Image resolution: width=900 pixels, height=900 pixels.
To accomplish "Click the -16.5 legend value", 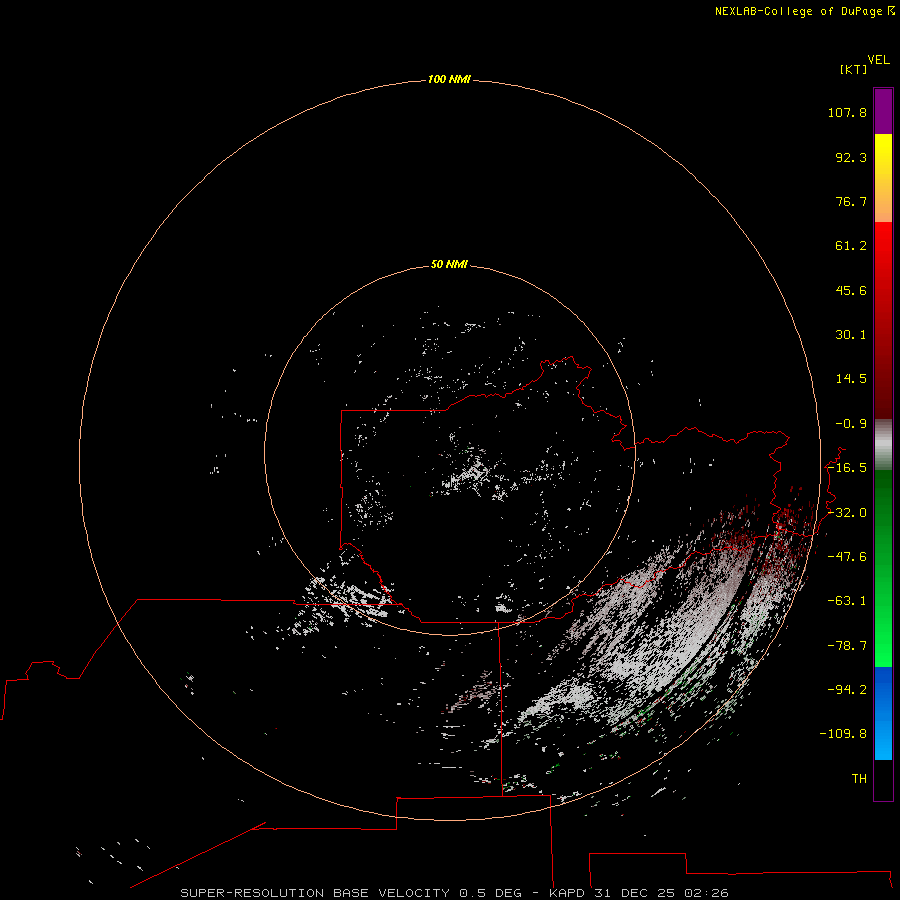I will [847, 468].
